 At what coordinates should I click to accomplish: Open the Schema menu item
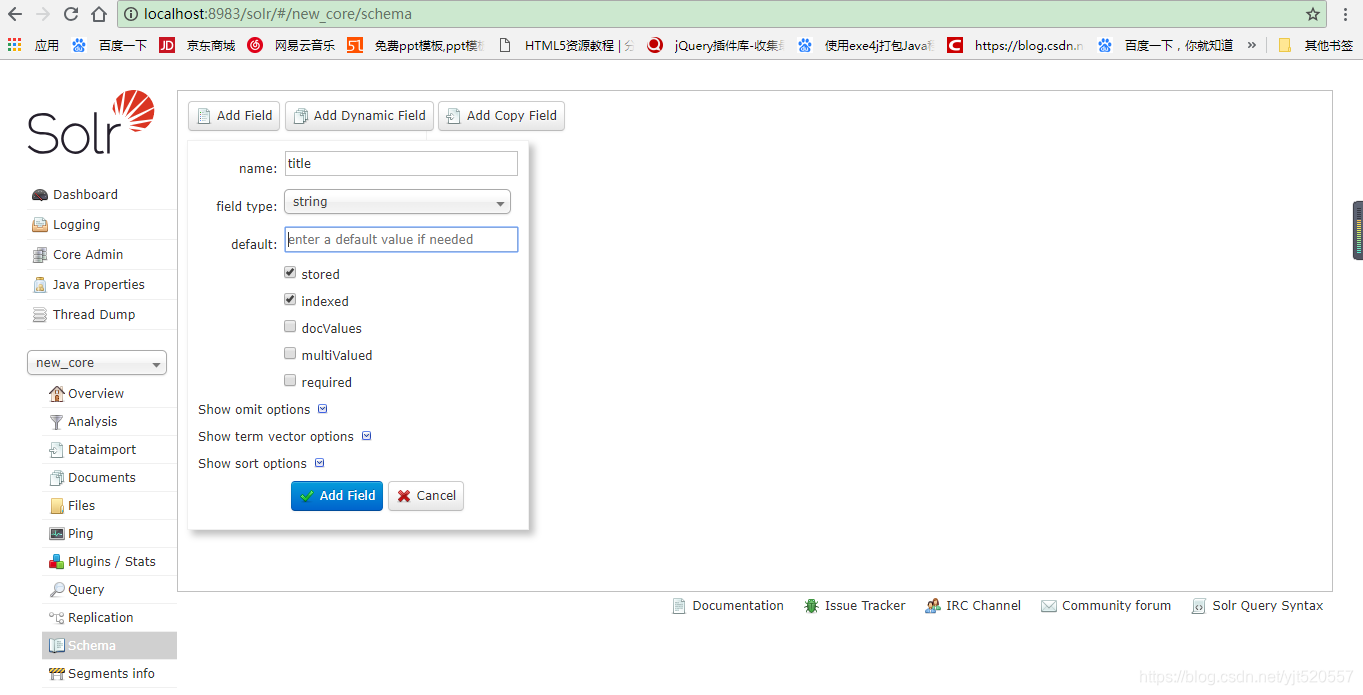tap(110, 646)
